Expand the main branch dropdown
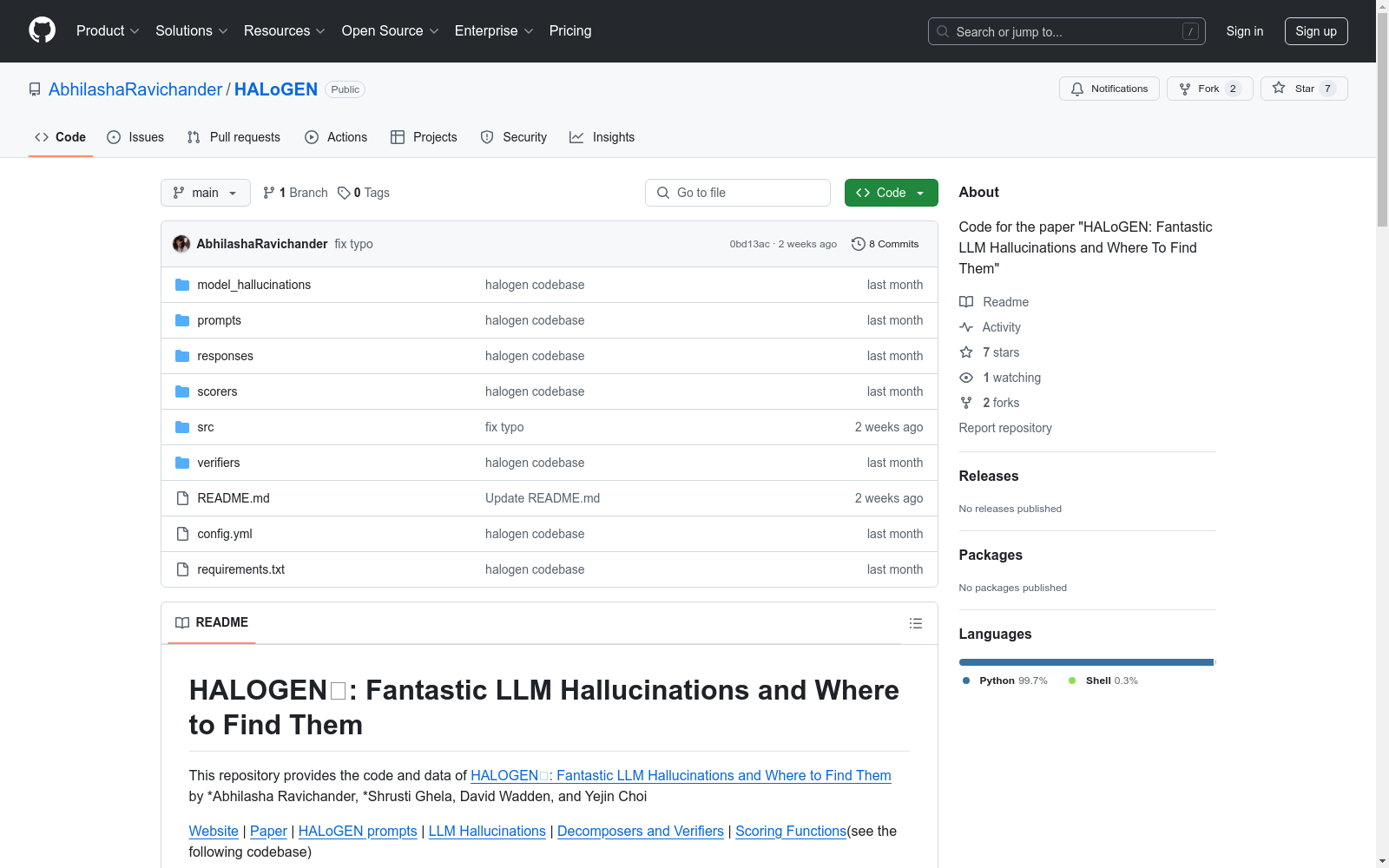 (205, 193)
